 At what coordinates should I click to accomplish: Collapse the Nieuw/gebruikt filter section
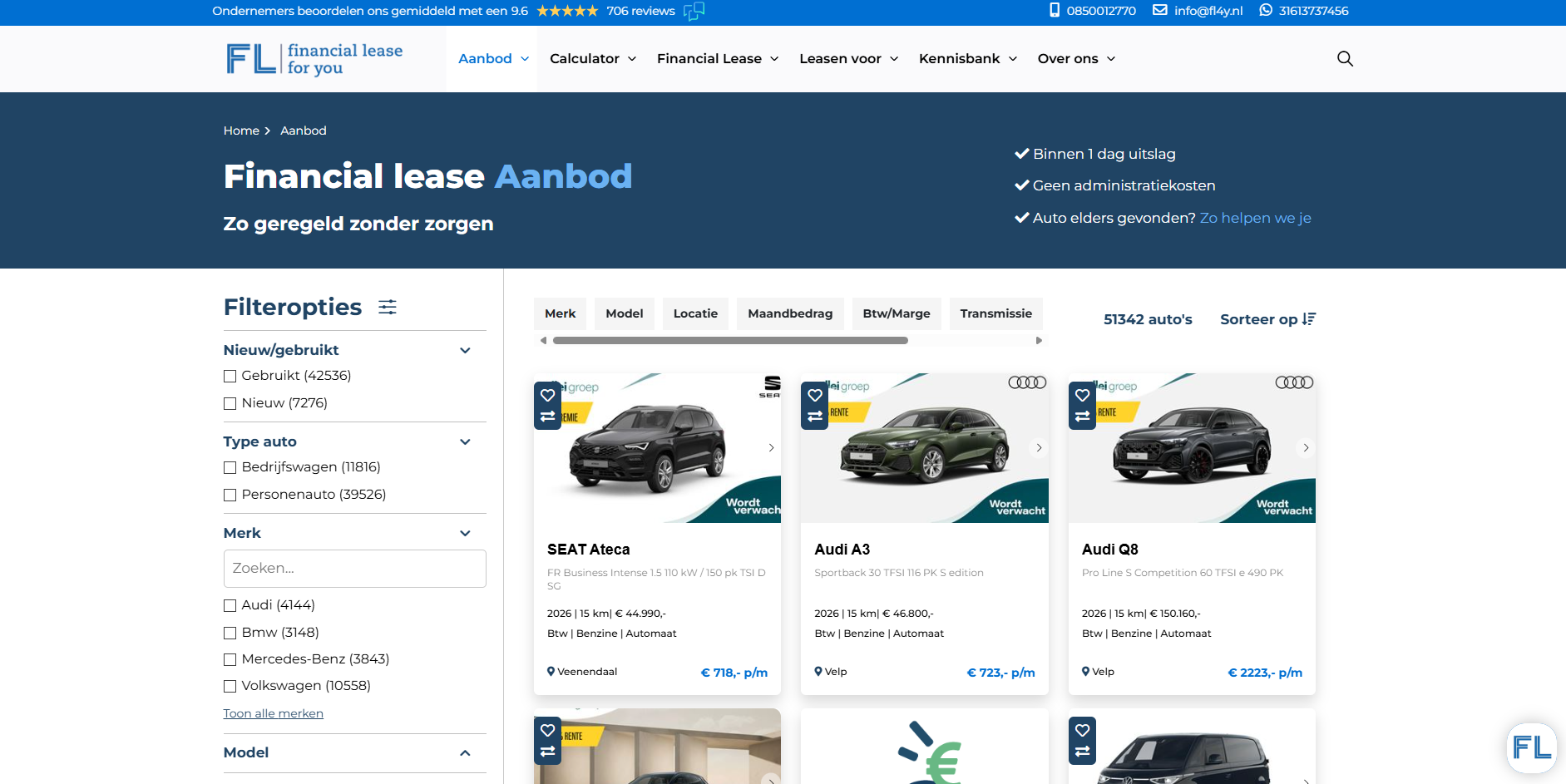[x=465, y=350]
